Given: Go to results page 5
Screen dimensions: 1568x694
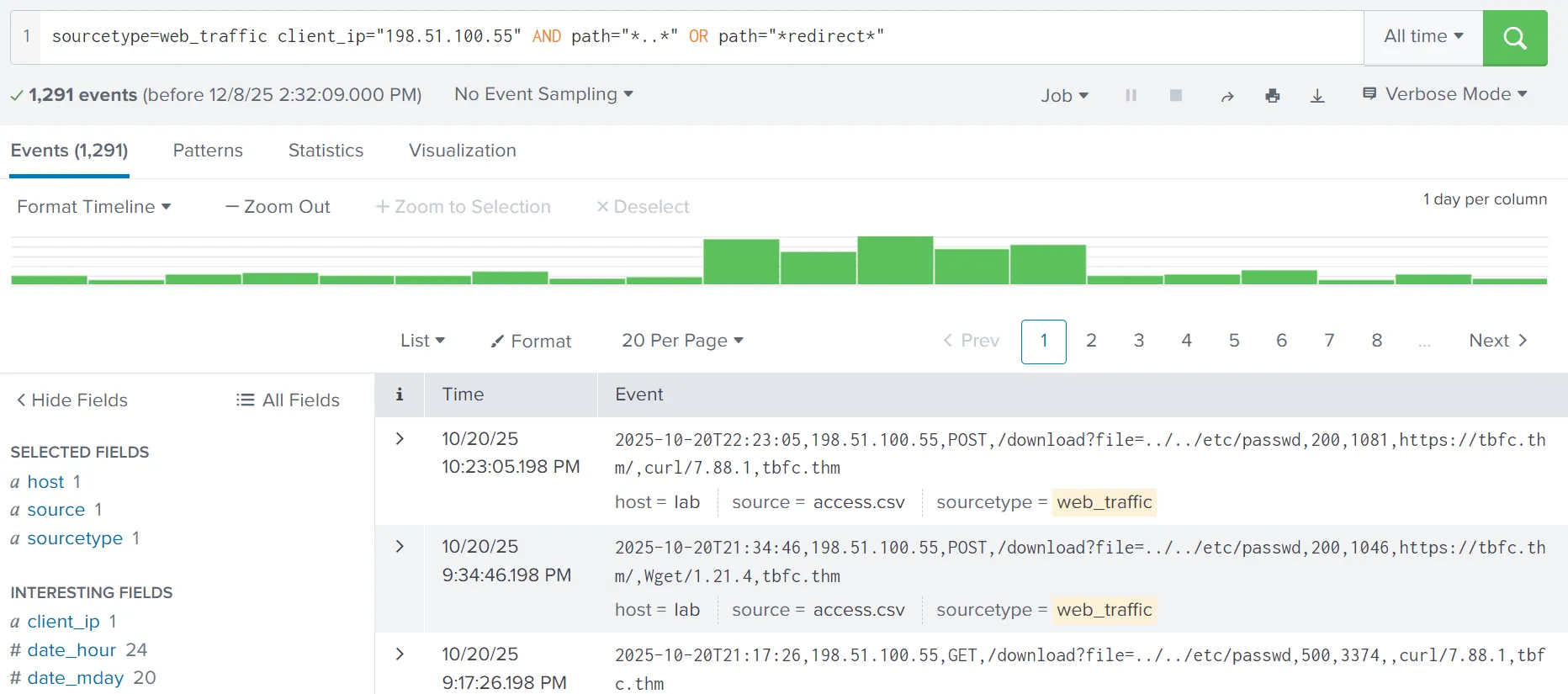Looking at the screenshot, I should pyautogui.click(x=1234, y=341).
